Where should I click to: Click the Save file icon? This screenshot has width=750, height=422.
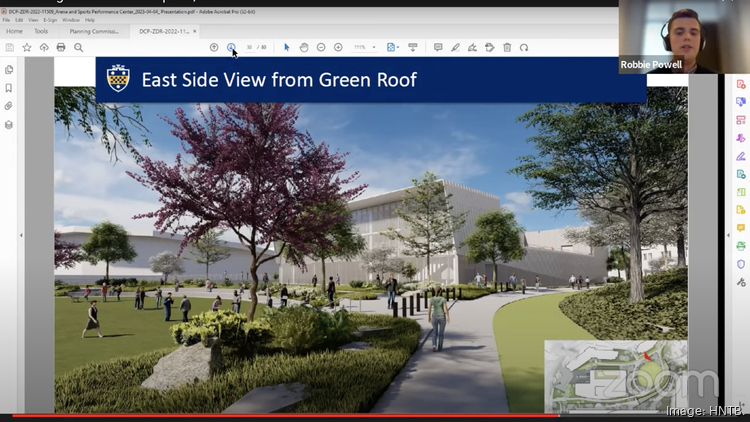tap(10, 47)
